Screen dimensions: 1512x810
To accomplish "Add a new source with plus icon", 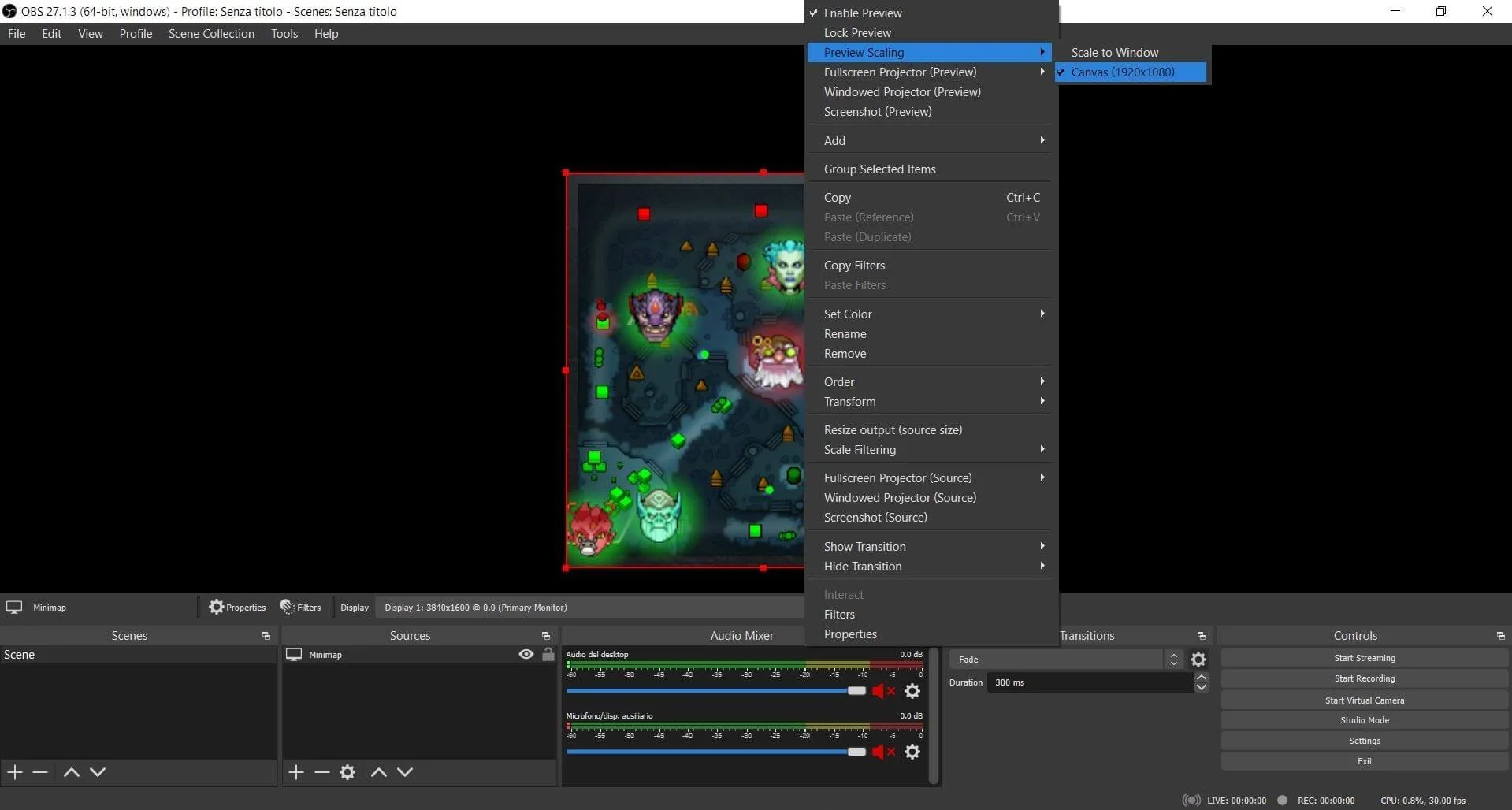I will [296, 772].
